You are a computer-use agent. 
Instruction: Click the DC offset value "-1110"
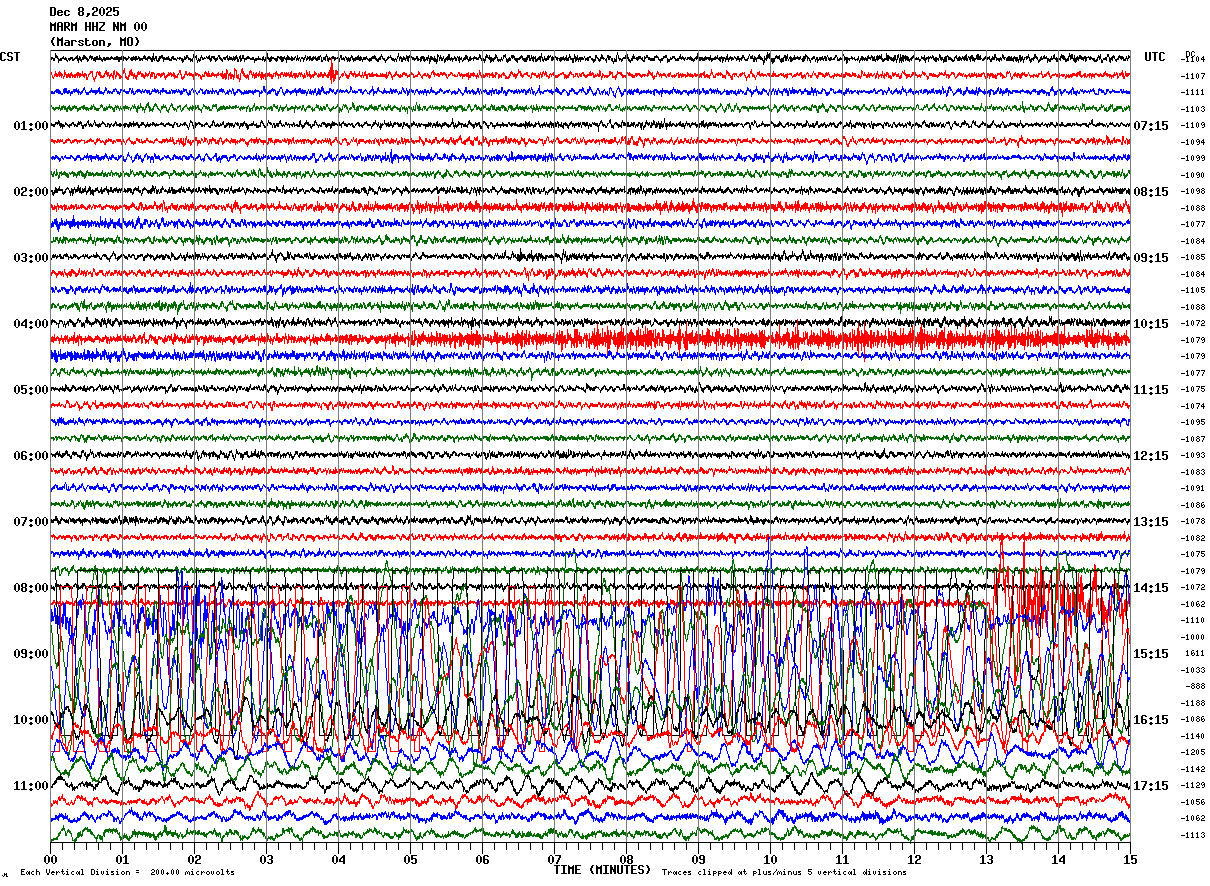1193,620
